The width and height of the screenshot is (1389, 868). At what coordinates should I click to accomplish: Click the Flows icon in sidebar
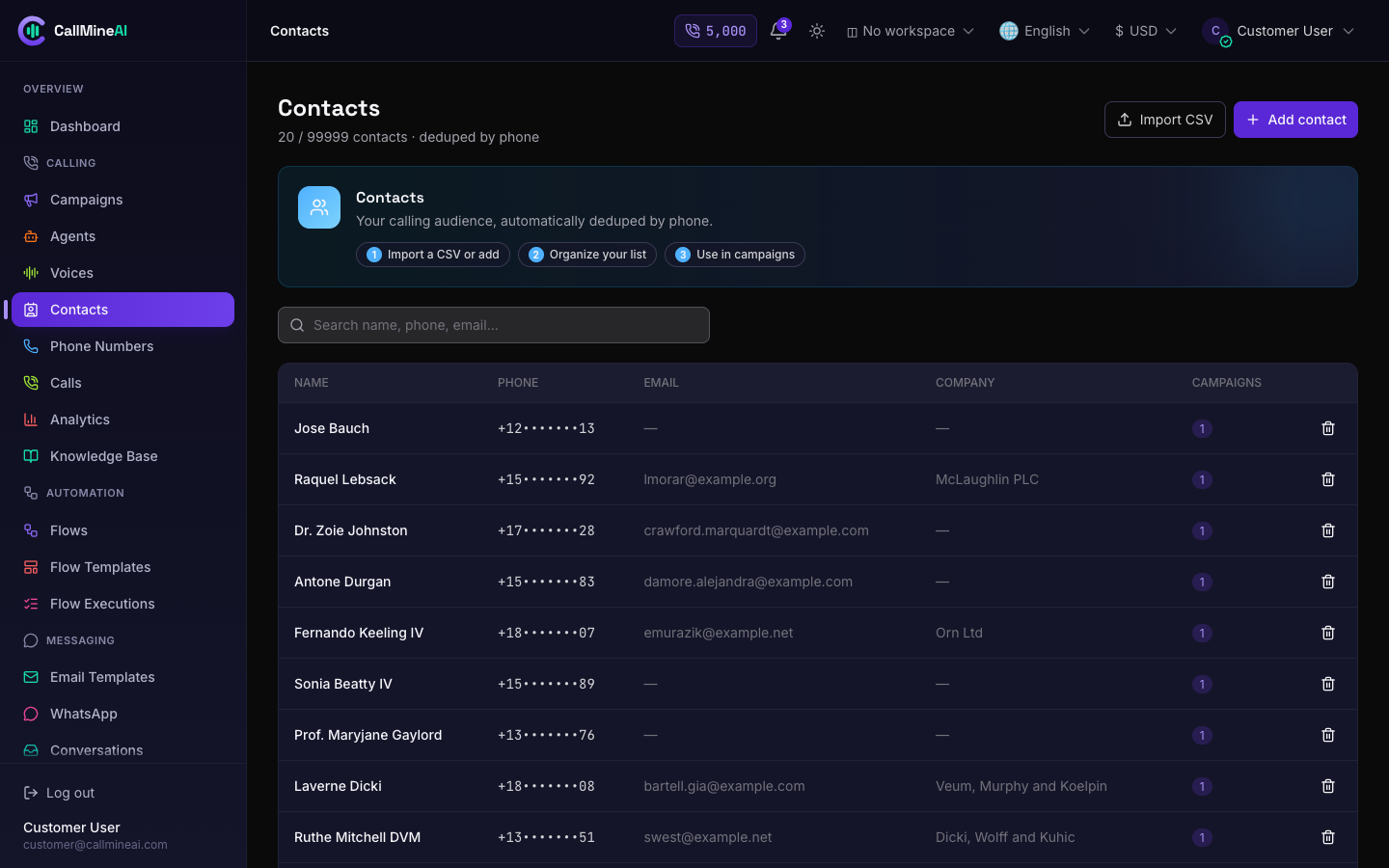click(31, 530)
